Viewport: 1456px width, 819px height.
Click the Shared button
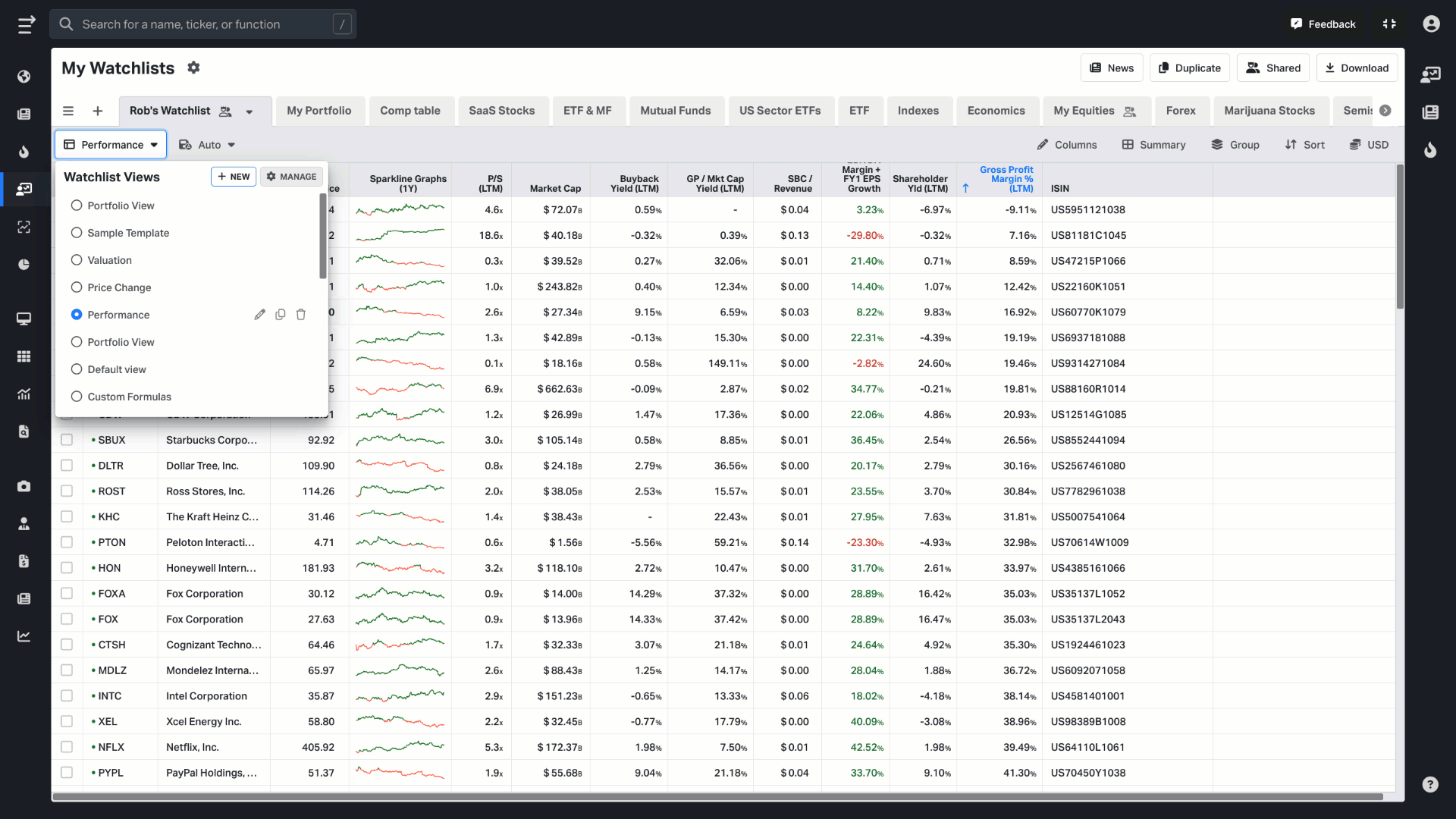1273,67
